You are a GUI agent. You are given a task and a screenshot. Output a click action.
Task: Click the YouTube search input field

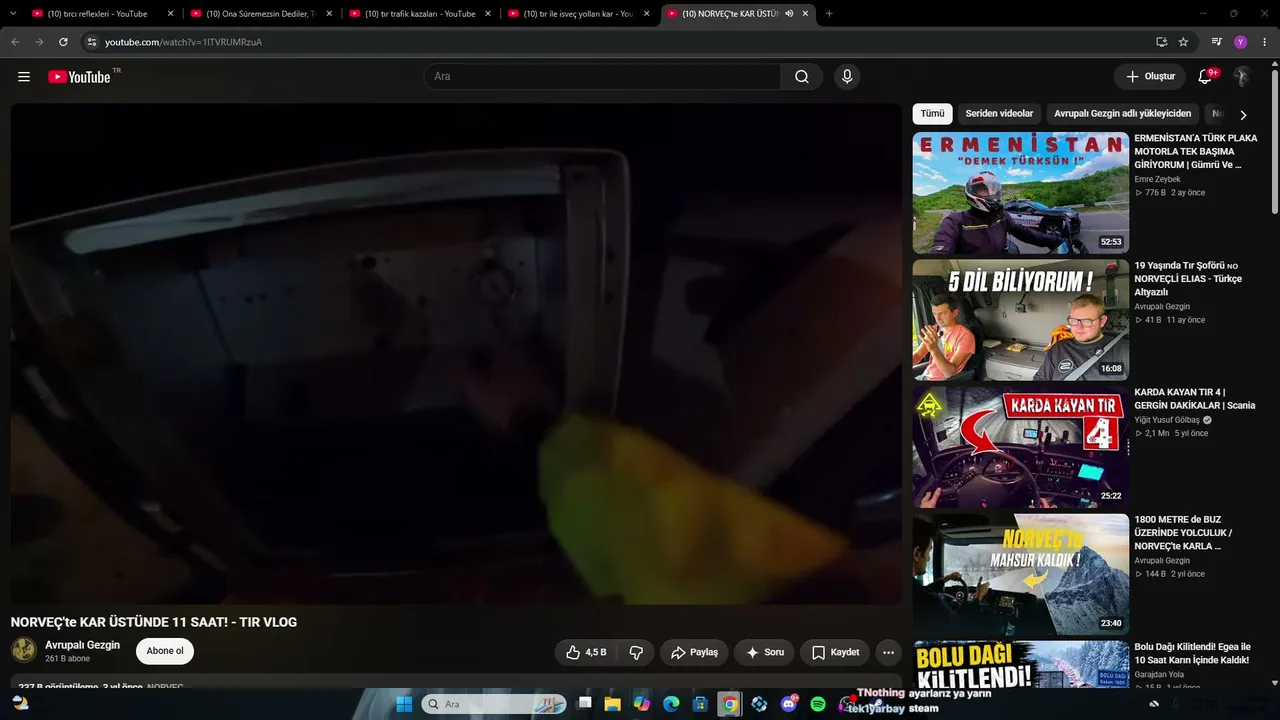(x=602, y=77)
